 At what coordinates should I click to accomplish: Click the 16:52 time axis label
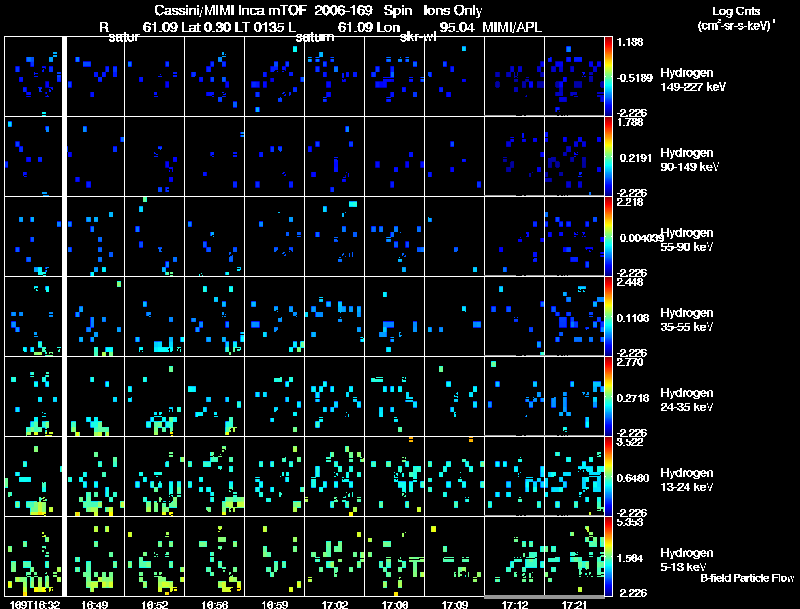155,605
